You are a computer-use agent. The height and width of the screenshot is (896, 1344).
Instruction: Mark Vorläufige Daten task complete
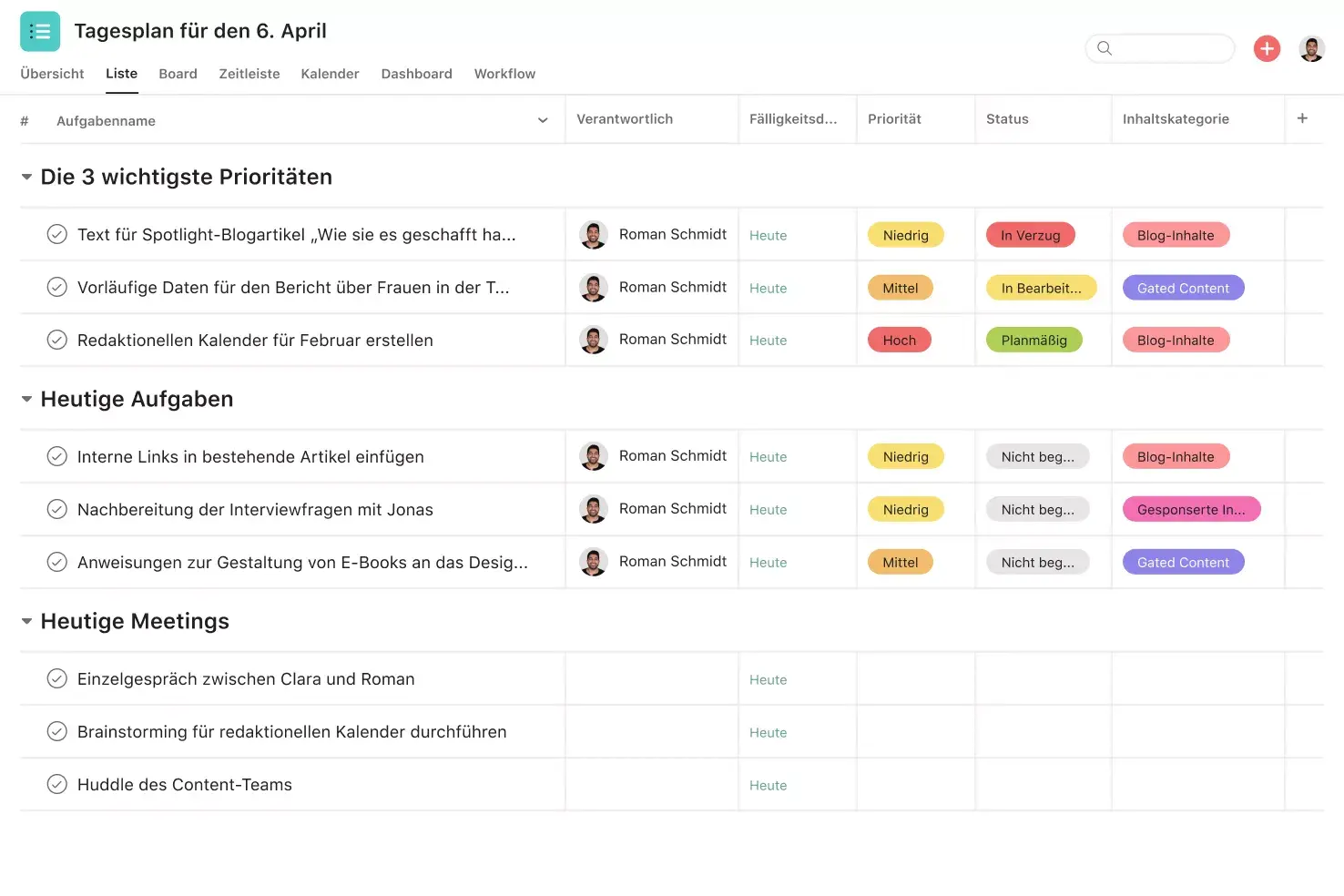point(56,288)
